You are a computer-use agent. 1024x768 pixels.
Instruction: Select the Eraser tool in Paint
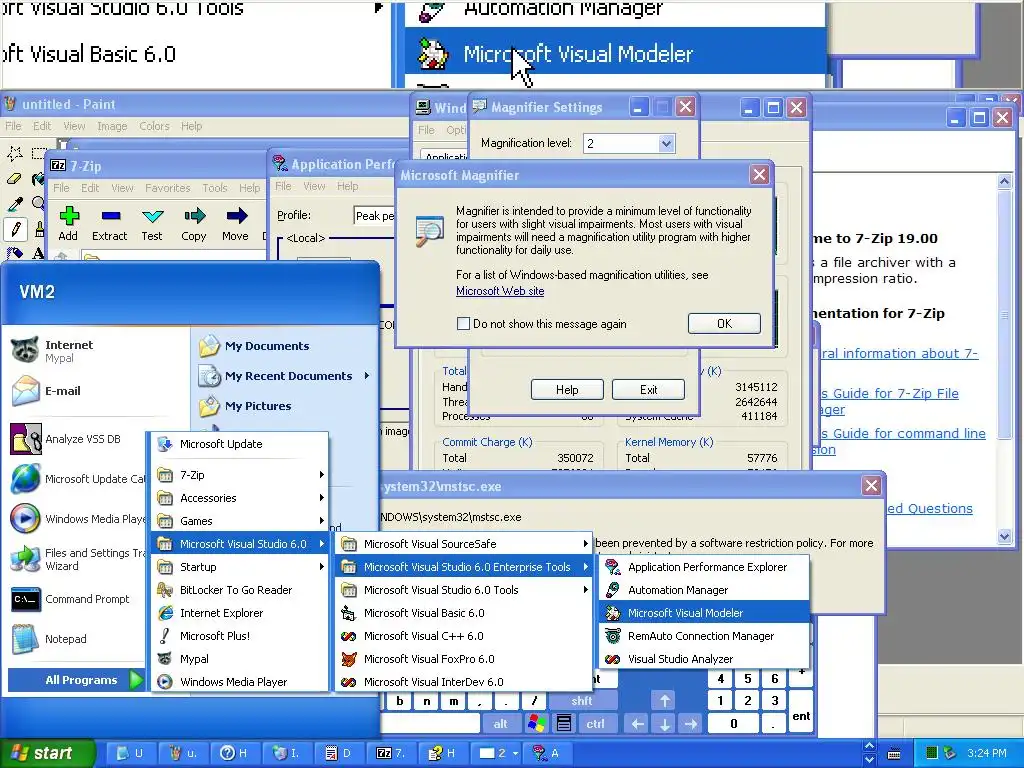pyautogui.click(x=14, y=178)
